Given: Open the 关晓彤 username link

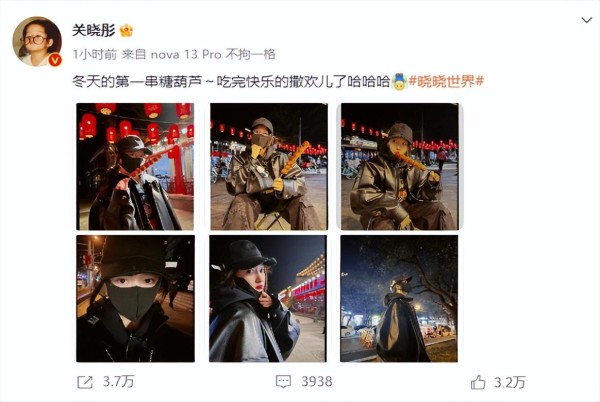Looking at the screenshot, I should [x=94, y=30].
